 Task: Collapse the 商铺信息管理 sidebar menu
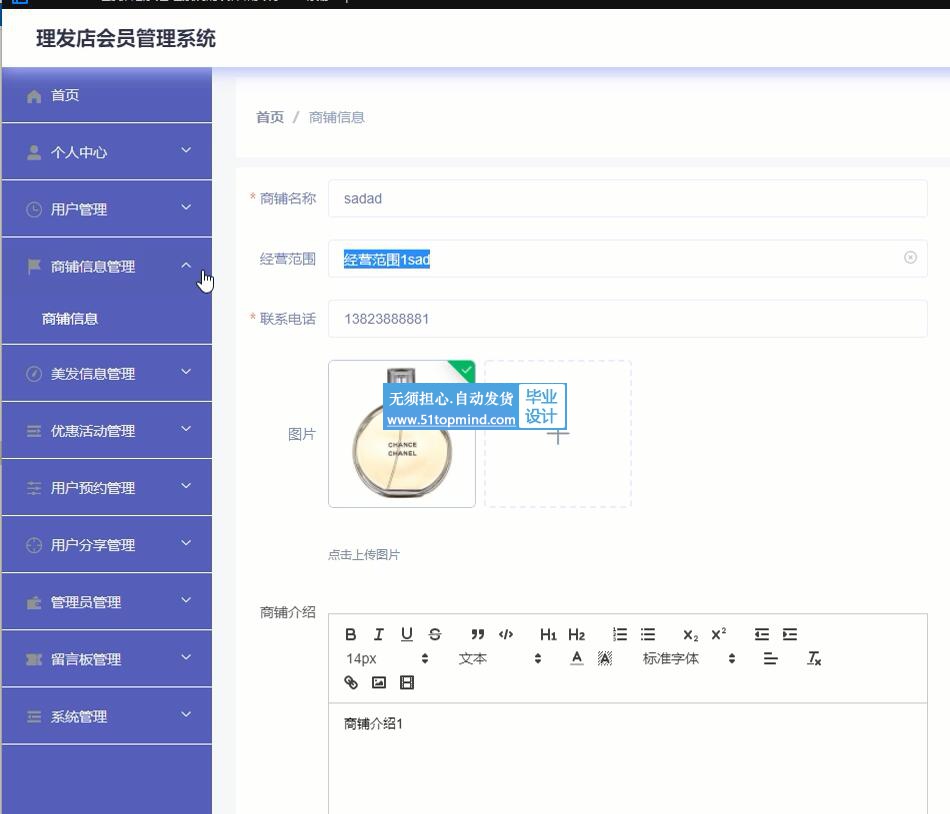(107, 266)
